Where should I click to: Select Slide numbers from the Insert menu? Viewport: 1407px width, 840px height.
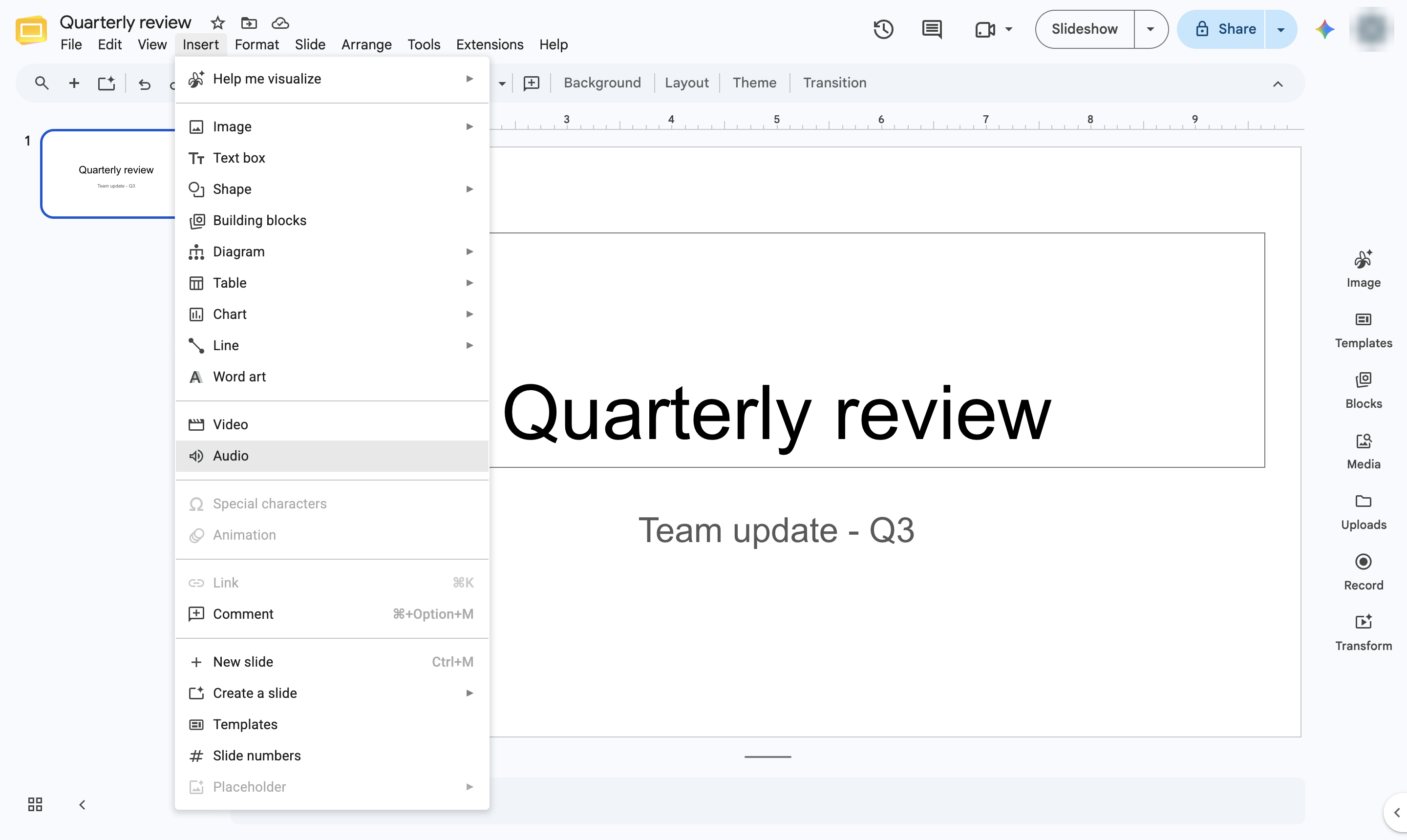point(332,756)
